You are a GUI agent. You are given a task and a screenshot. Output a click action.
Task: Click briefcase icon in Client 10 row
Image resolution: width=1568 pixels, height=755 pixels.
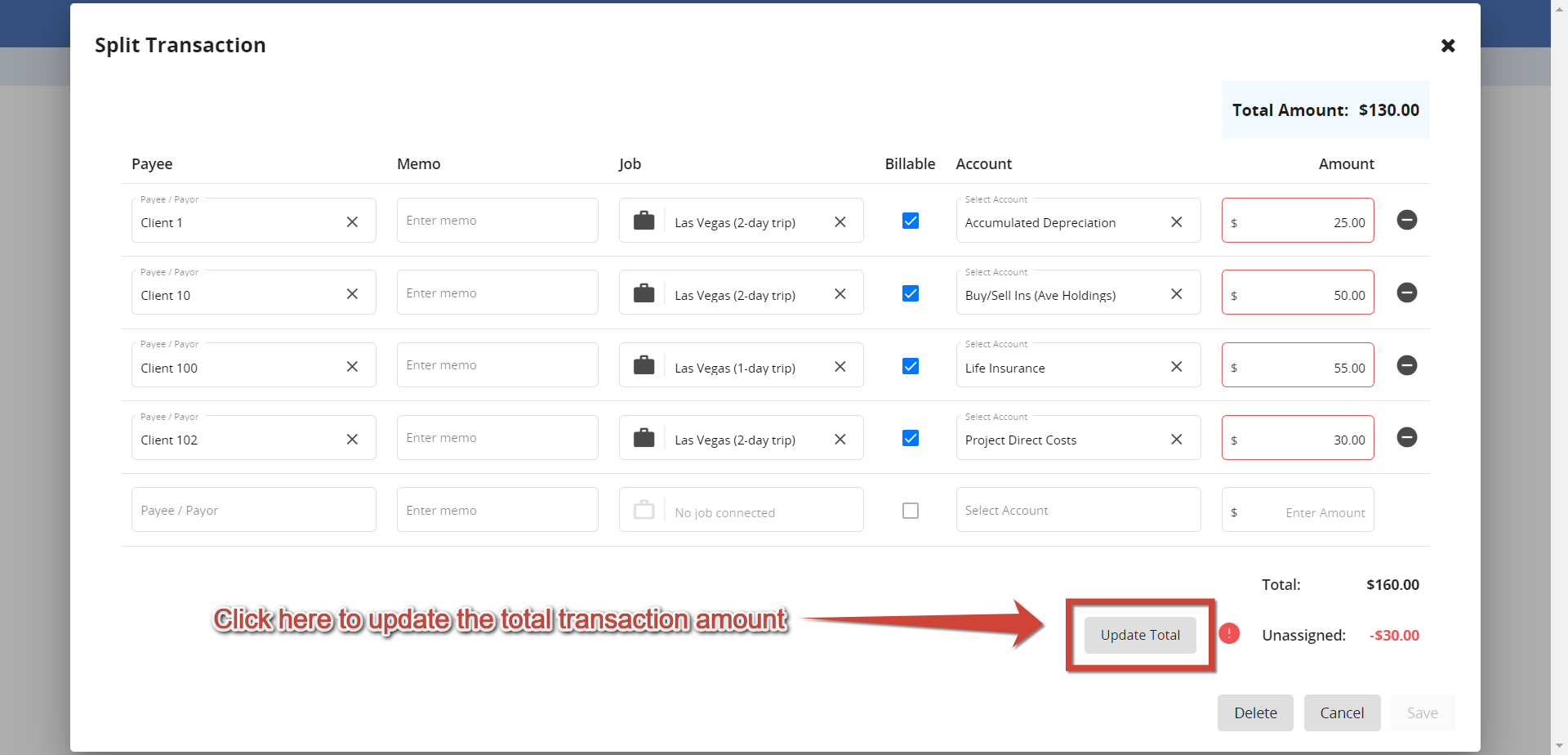pyautogui.click(x=644, y=293)
